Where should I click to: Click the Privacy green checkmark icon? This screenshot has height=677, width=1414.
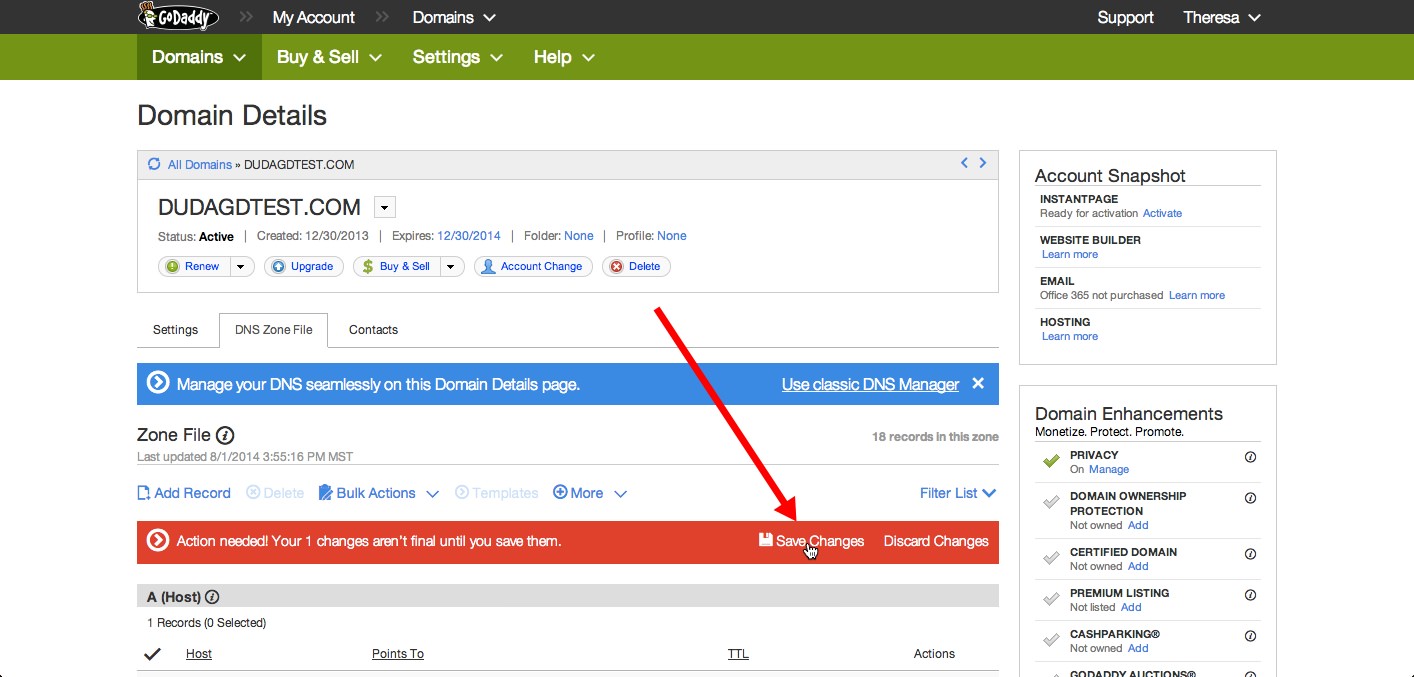pyautogui.click(x=1051, y=461)
